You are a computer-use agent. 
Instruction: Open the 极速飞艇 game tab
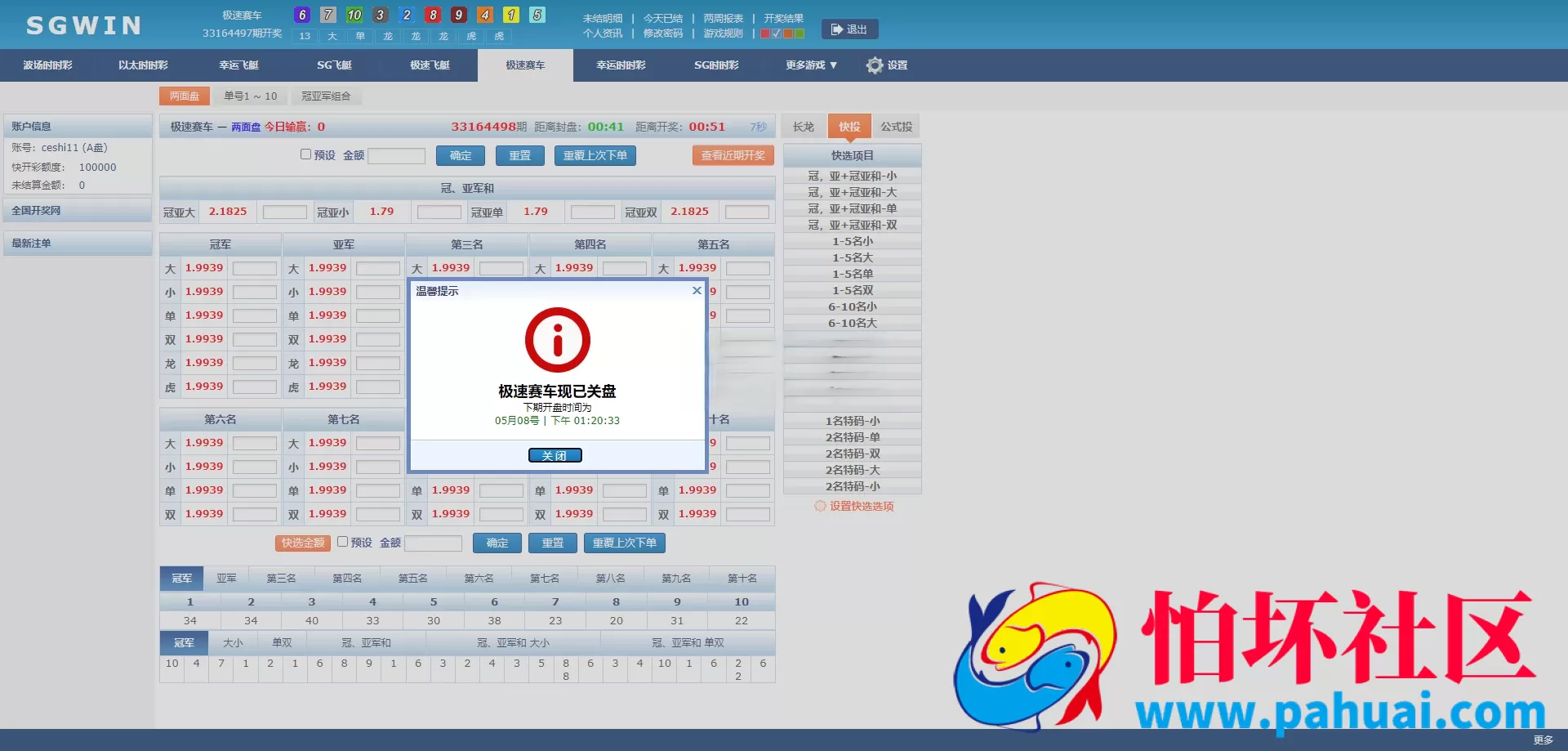tap(430, 65)
